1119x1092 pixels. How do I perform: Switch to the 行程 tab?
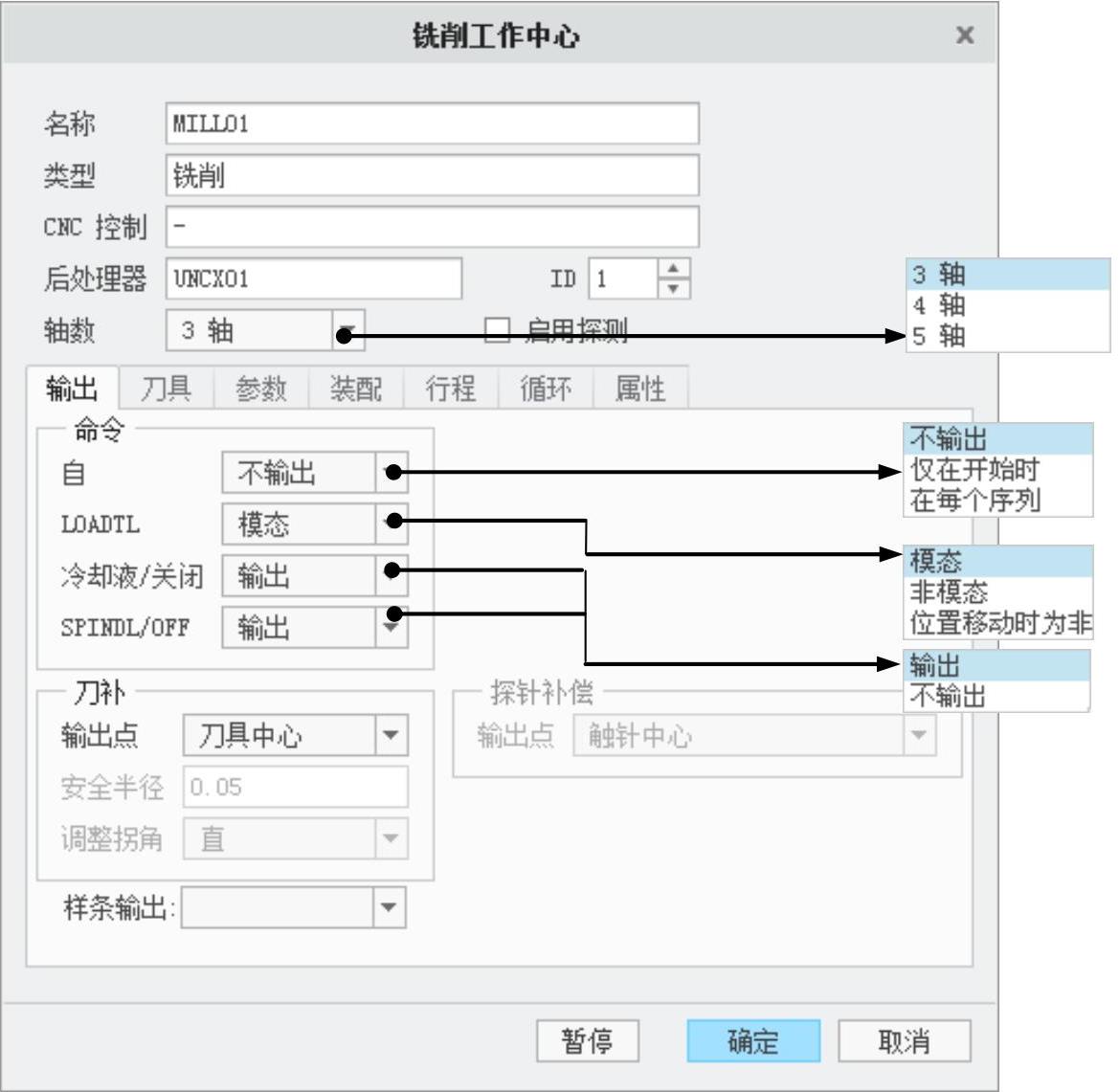pos(450,389)
